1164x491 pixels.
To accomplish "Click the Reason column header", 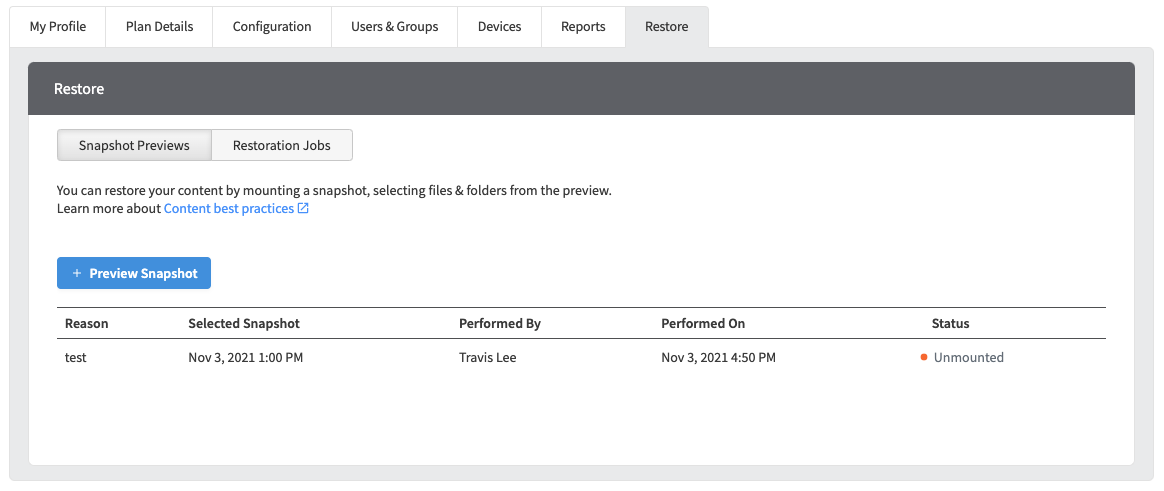I will (x=87, y=324).
